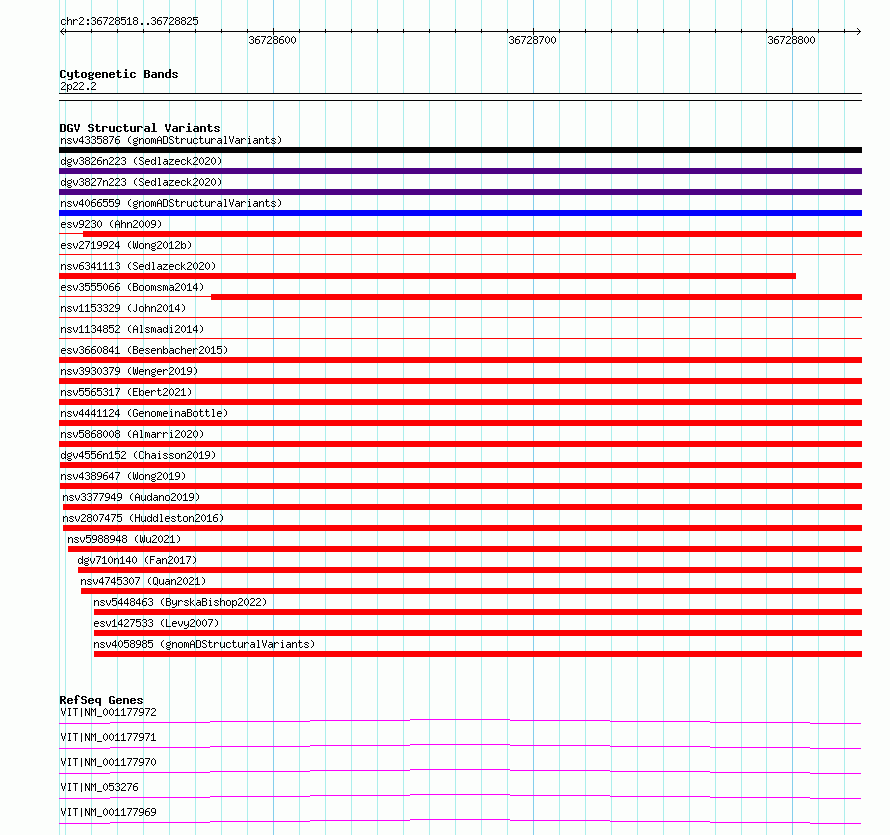Select variant nsv4745307 (Quan2021) label
The width and height of the screenshot is (890, 835).
pyautogui.click(x=143, y=581)
